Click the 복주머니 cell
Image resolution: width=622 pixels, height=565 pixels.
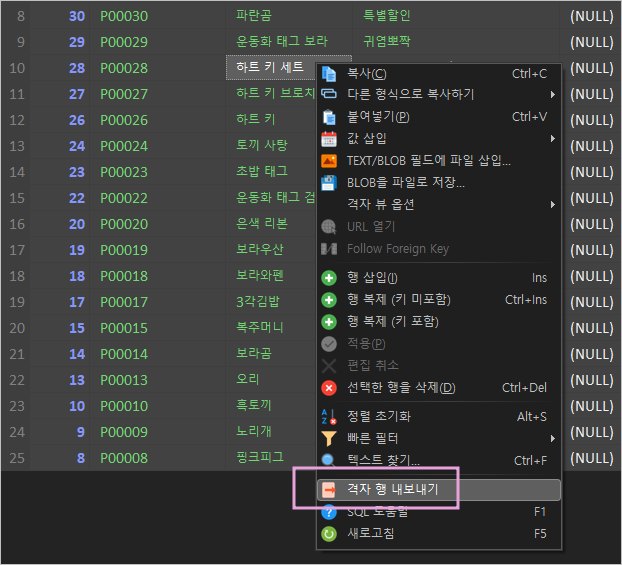point(271,328)
